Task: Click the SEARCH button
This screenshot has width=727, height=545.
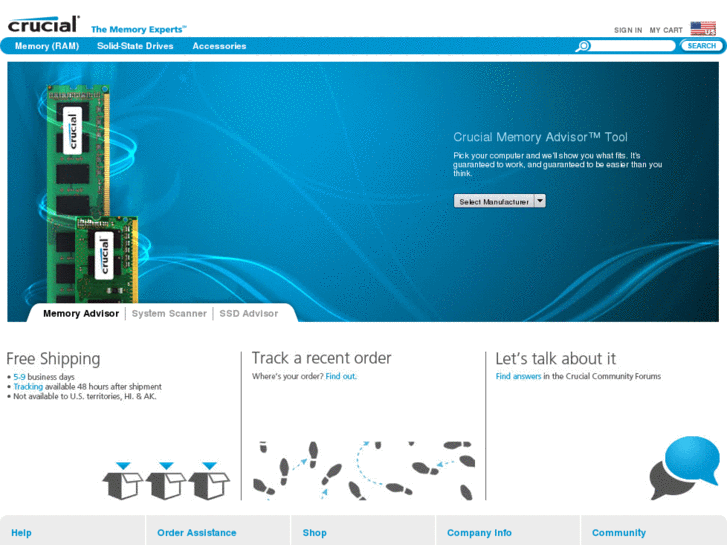Action: point(701,45)
